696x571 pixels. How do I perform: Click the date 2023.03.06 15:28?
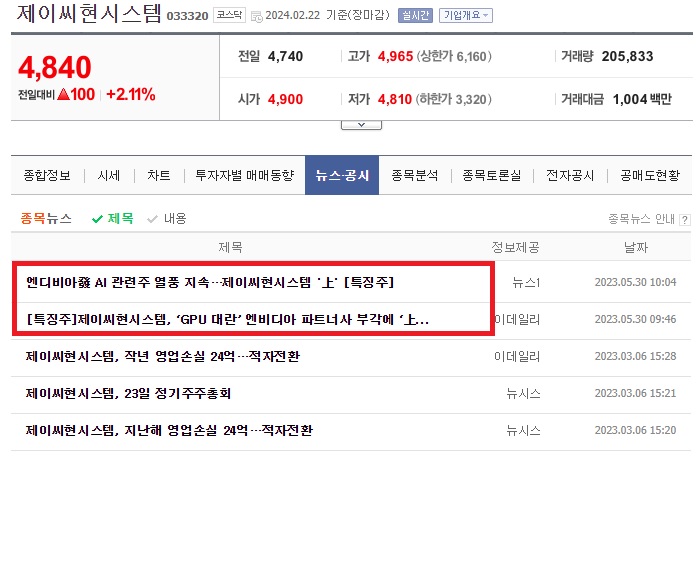[635, 356]
